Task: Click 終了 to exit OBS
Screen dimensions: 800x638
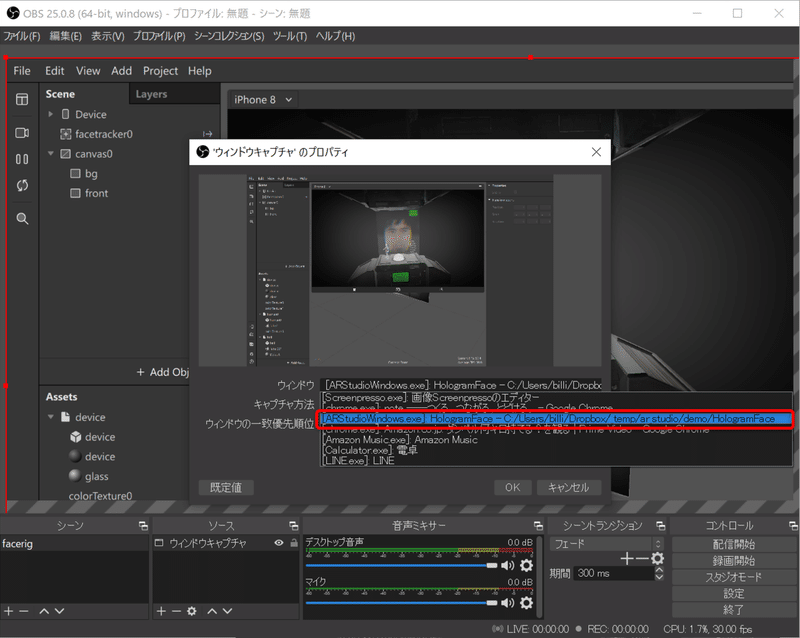Action: [734, 609]
